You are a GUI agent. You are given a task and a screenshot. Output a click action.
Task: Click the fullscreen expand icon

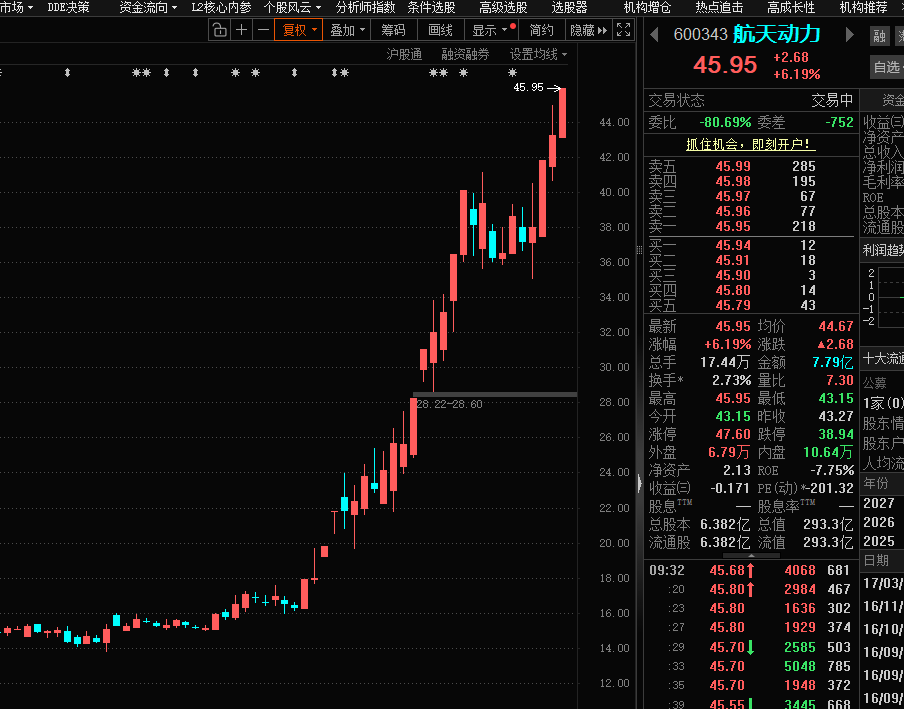click(623, 30)
